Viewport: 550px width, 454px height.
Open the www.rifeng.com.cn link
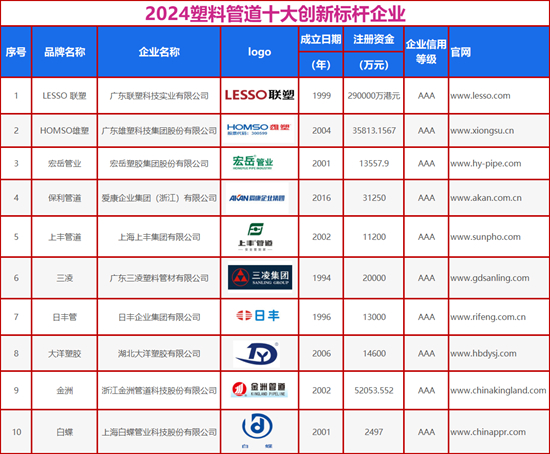pyautogui.click(x=488, y=317)
